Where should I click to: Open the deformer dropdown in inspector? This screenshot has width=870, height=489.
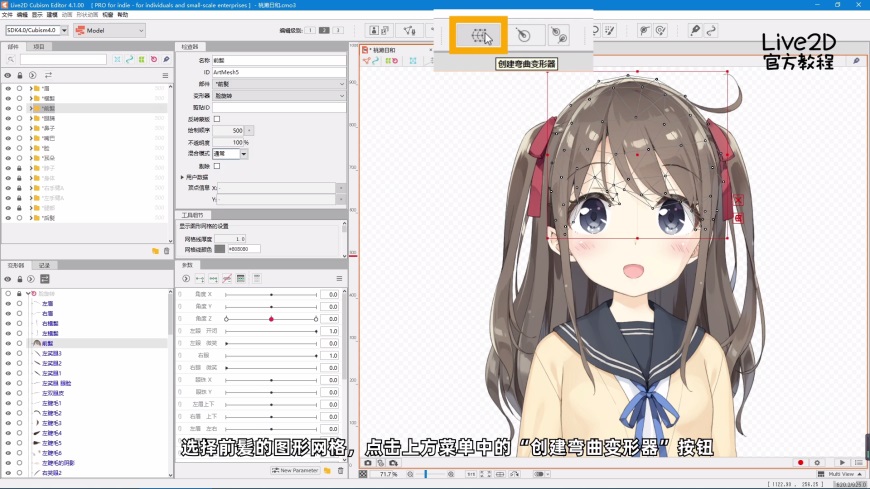pos(279,95)
